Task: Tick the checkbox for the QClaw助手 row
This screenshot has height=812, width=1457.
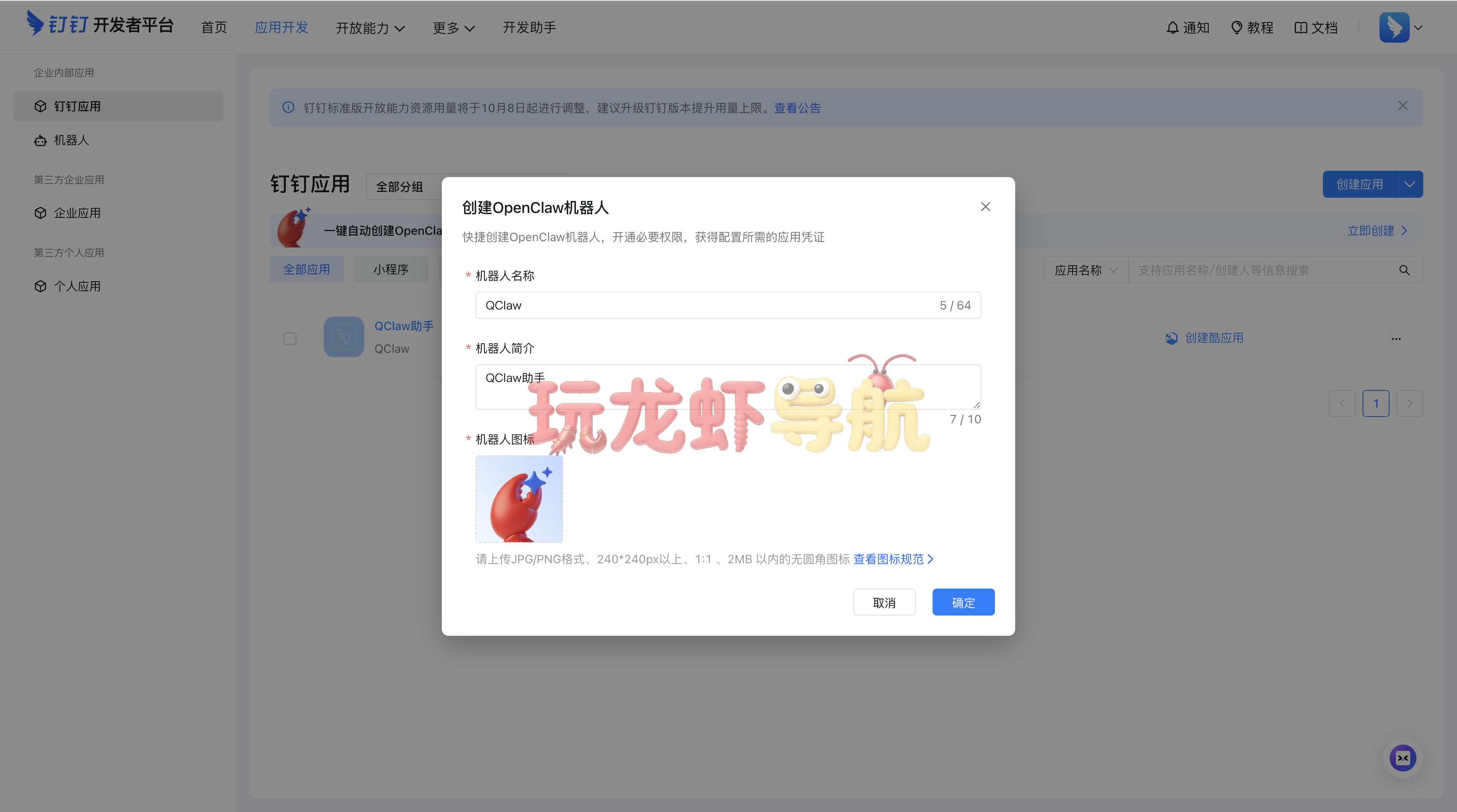Action: 290,339
